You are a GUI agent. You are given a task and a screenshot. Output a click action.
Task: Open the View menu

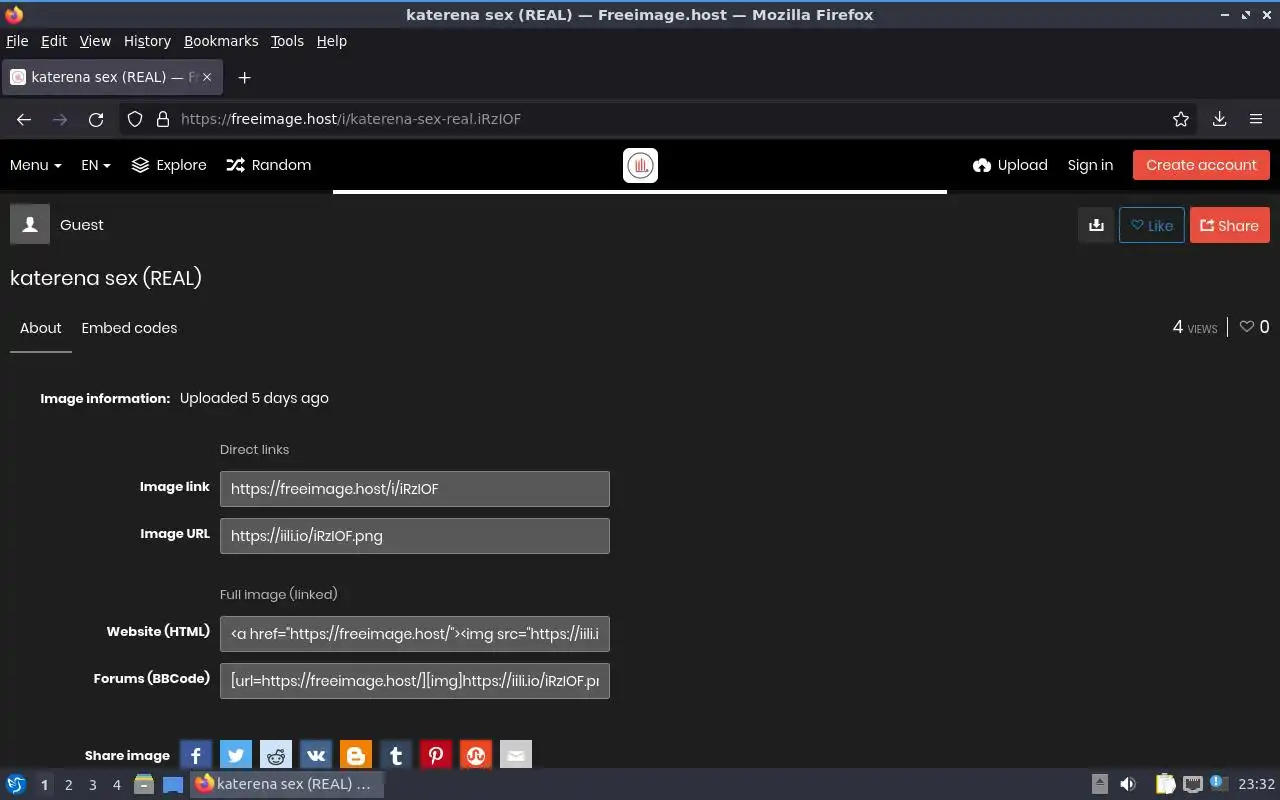95,41
